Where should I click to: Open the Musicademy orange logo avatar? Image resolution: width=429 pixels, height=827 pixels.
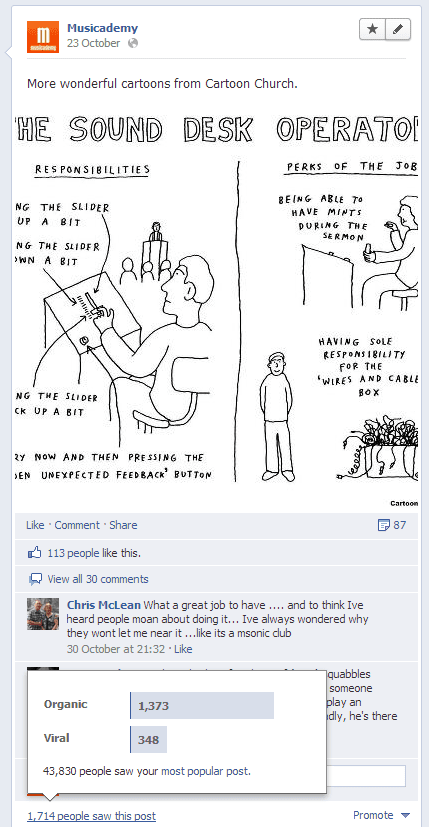coord(43,37)
